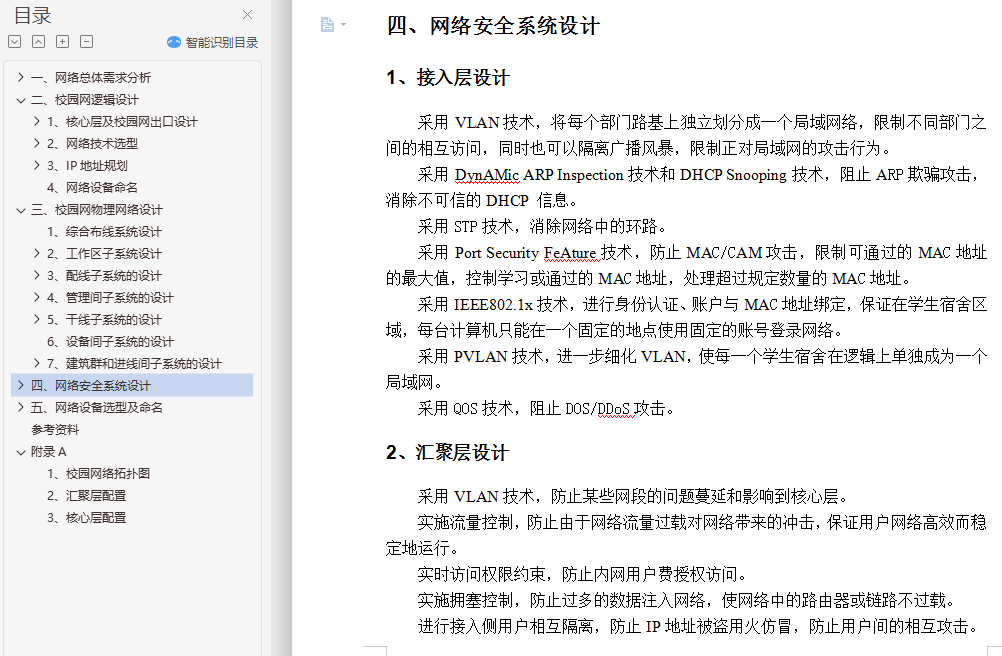Click 目录 pane title

pyautogui.click(x=33, y=15)
